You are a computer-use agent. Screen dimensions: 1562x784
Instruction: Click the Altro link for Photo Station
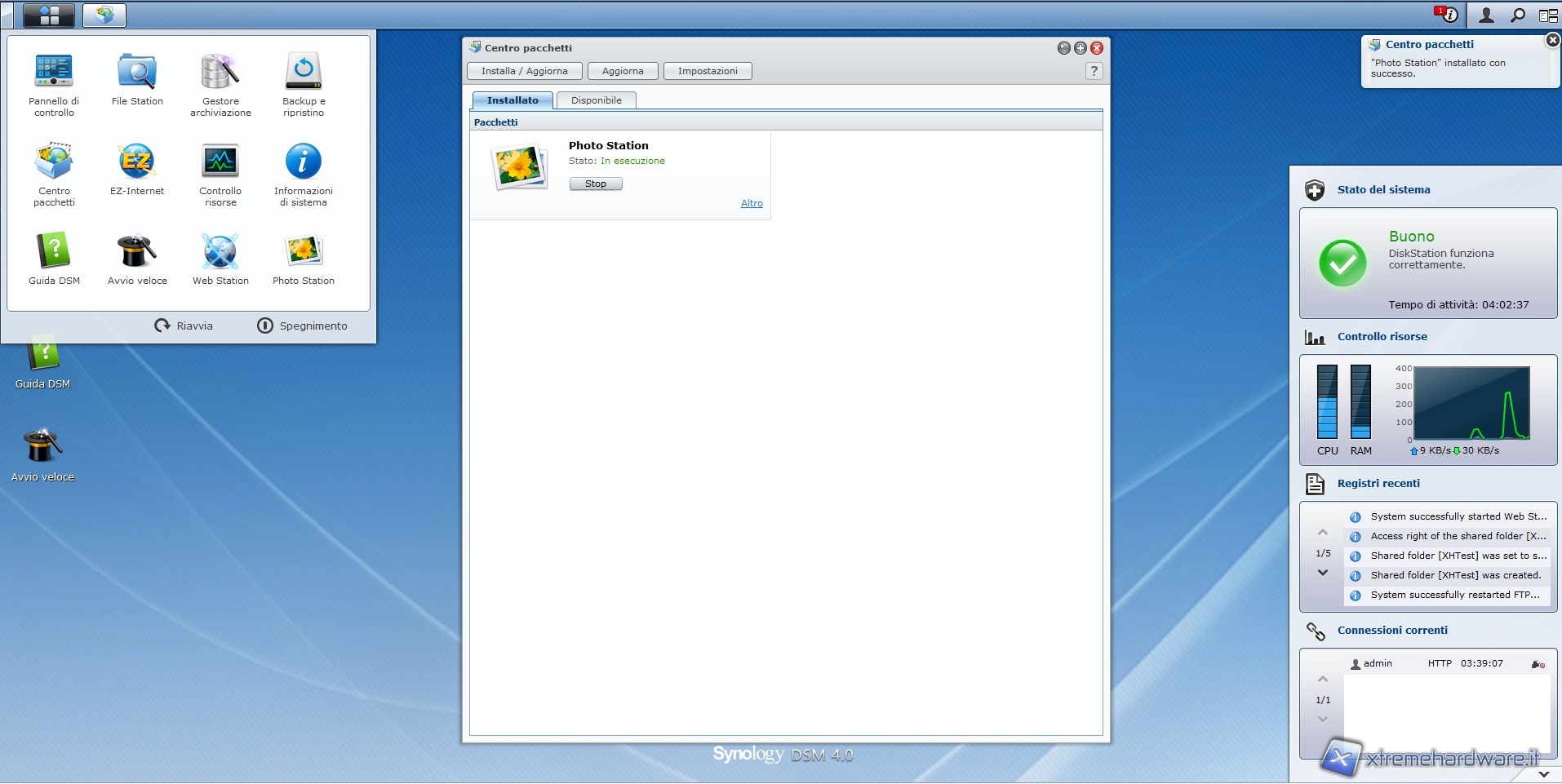pos(752,203)
